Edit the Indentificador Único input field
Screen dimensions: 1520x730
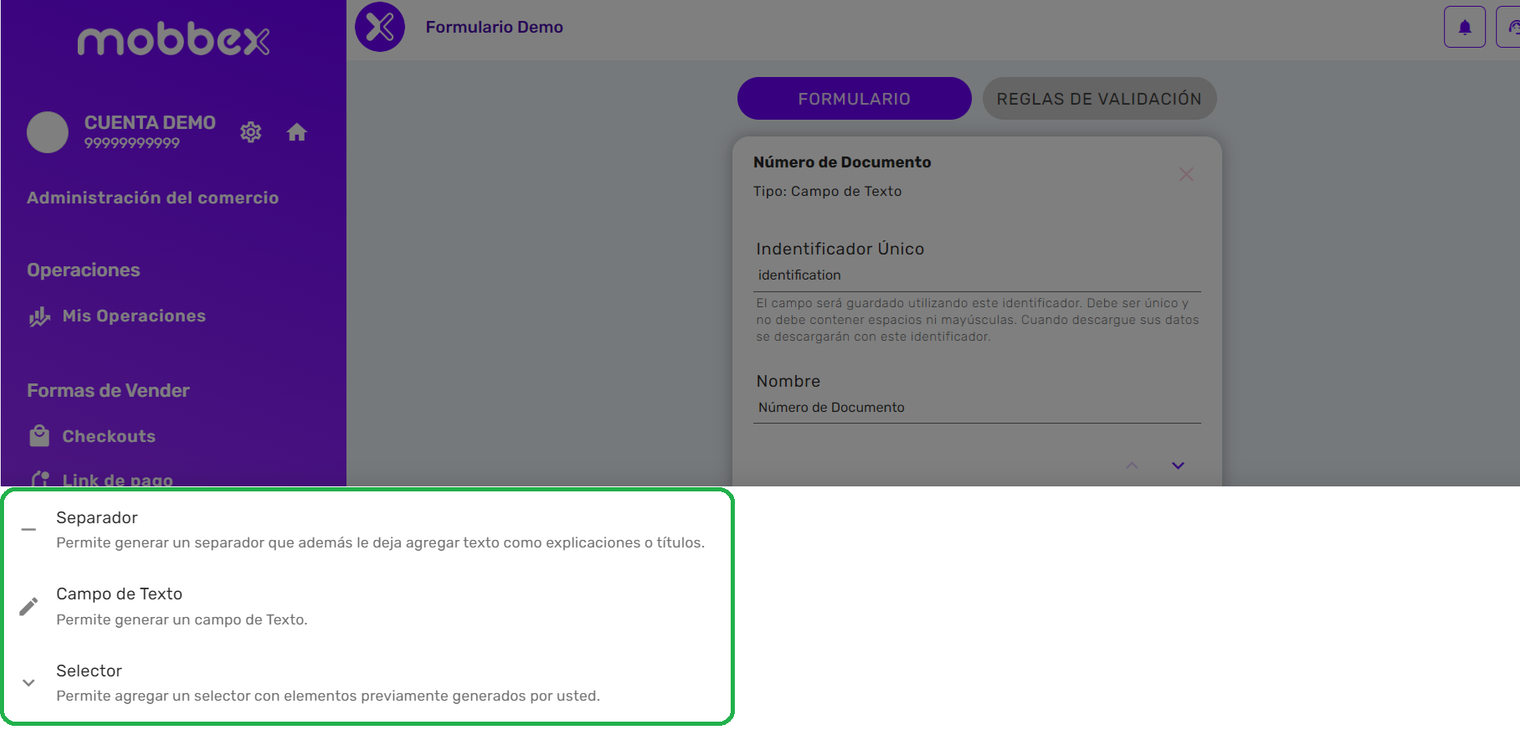tap(977, 274)
